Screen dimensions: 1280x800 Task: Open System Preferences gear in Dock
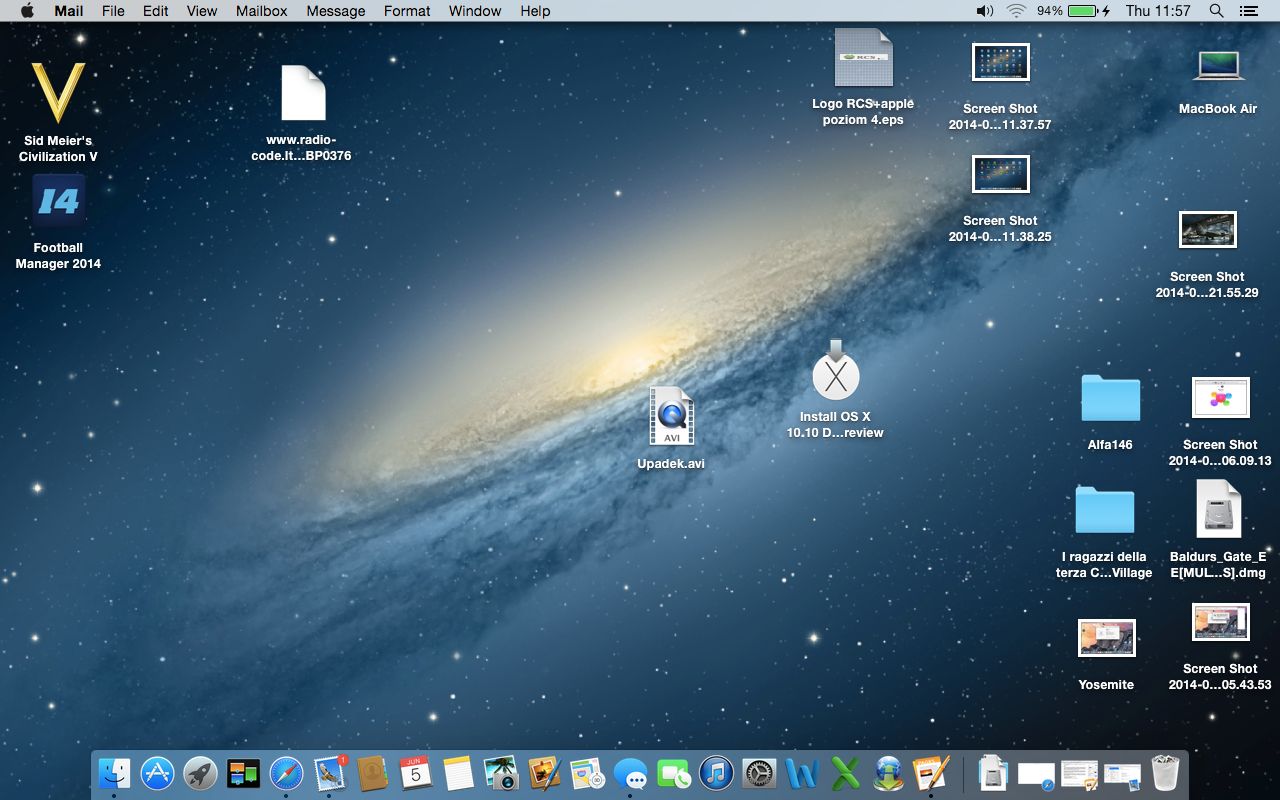tap(759, 773)
